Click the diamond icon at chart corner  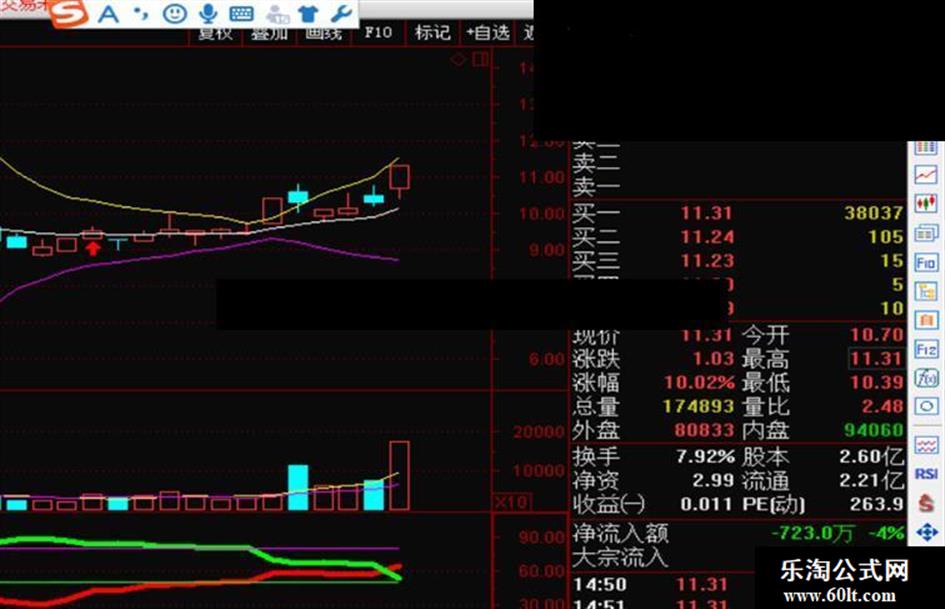(x=459, y=59)
